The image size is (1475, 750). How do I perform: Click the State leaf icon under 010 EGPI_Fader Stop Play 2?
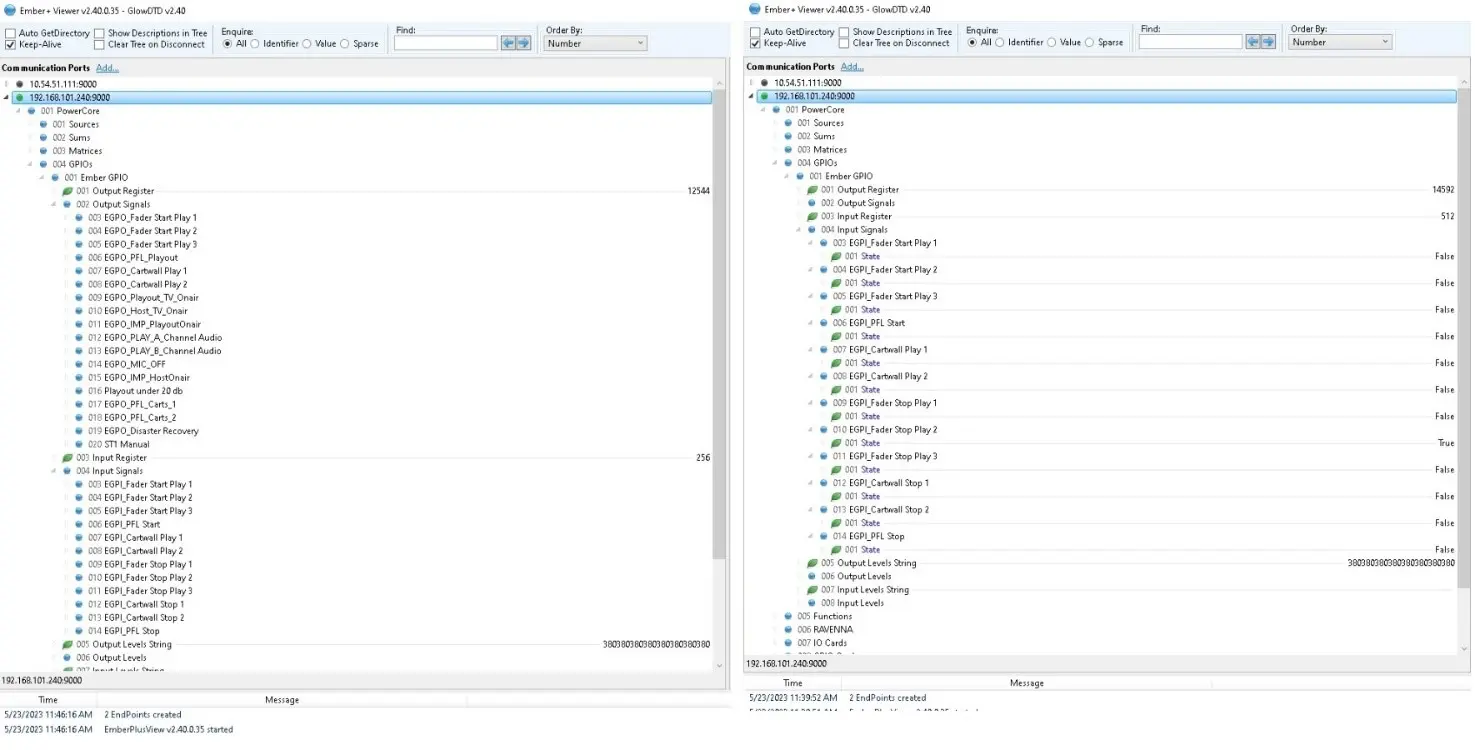[836, 443]
